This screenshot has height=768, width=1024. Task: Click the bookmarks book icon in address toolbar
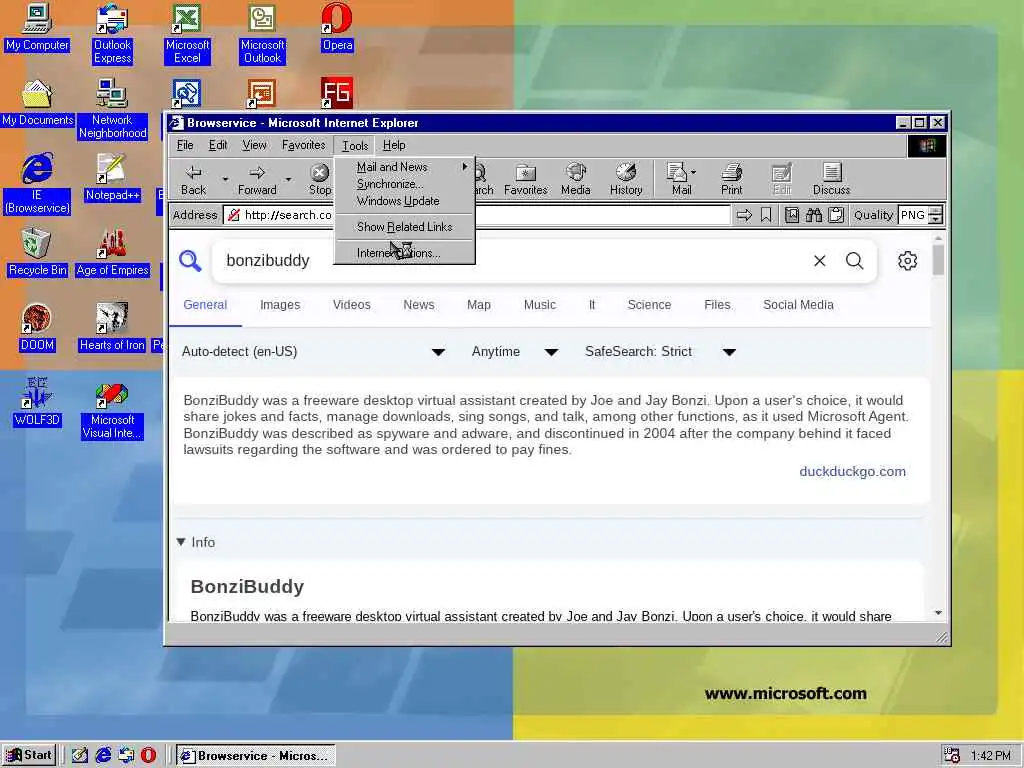[x=792, y=215]
